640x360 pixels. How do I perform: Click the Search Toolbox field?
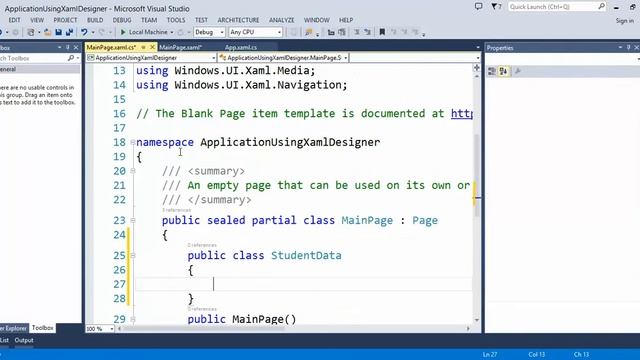pos(33,58)
